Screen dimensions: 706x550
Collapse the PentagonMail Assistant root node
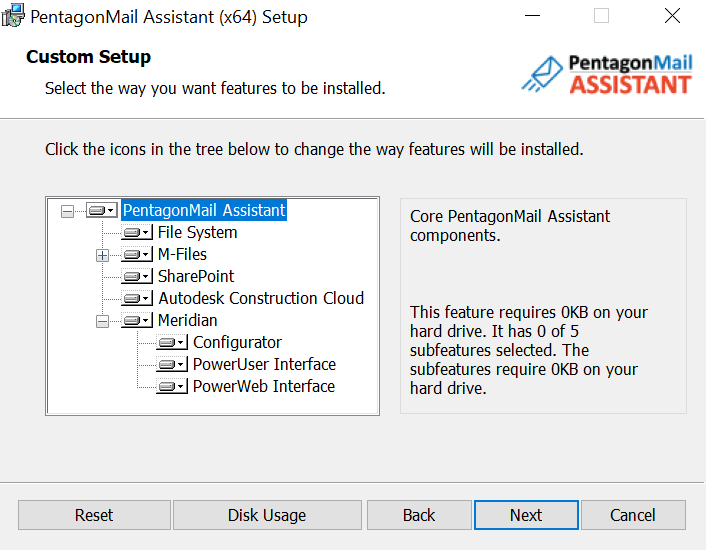tap(68, 212)
